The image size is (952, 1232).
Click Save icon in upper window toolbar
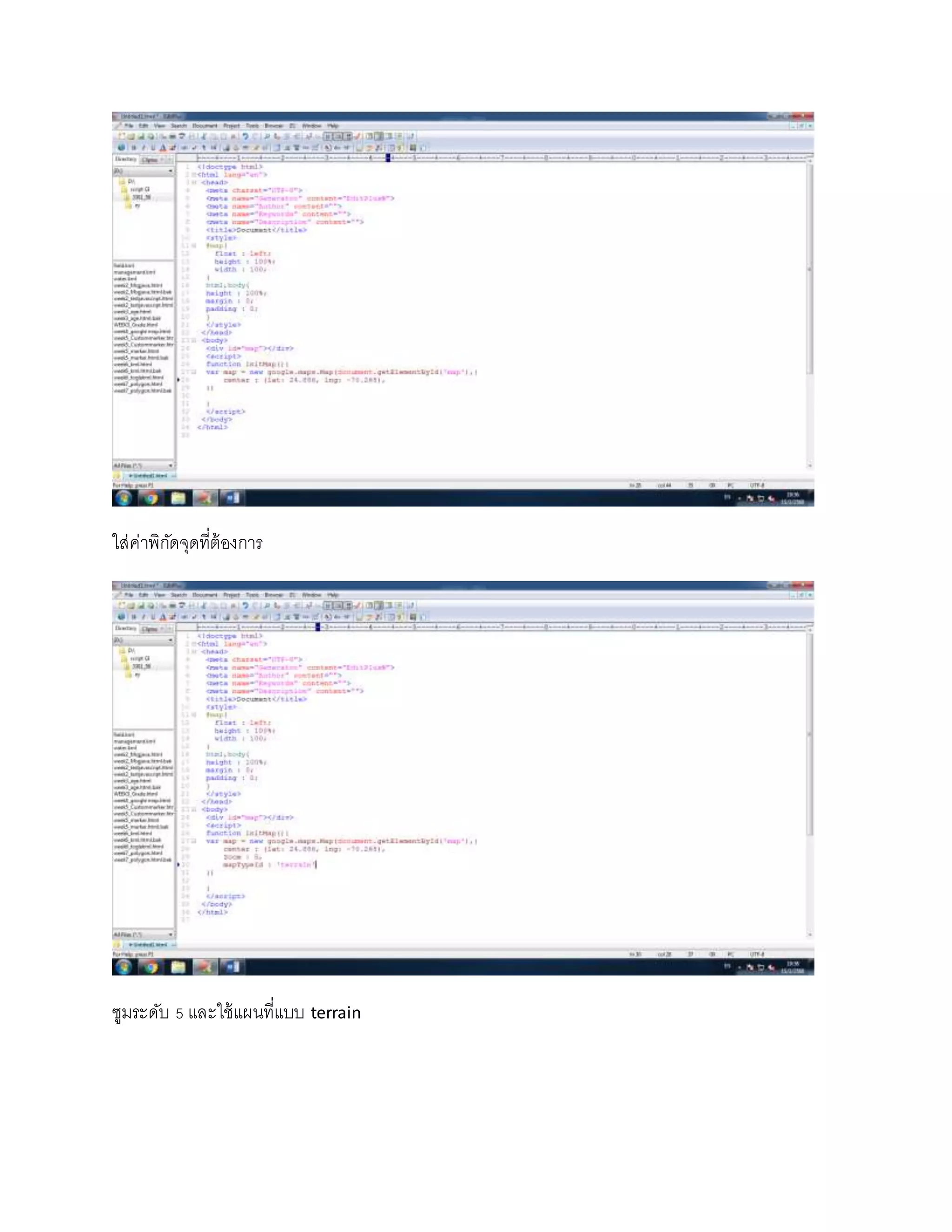point(141,137)
